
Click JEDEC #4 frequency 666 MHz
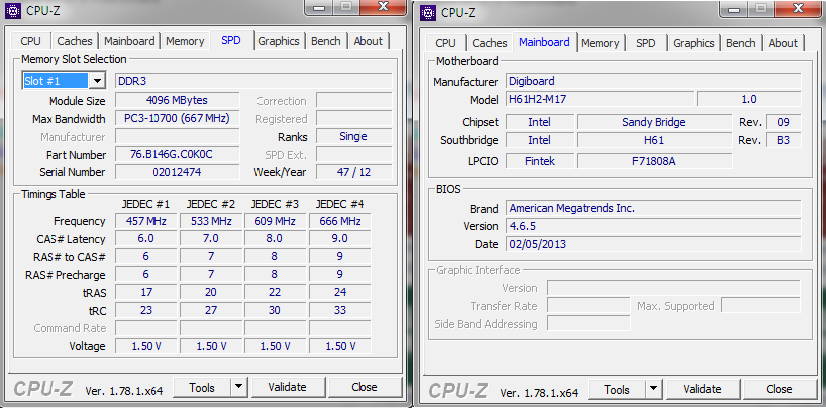340,221
